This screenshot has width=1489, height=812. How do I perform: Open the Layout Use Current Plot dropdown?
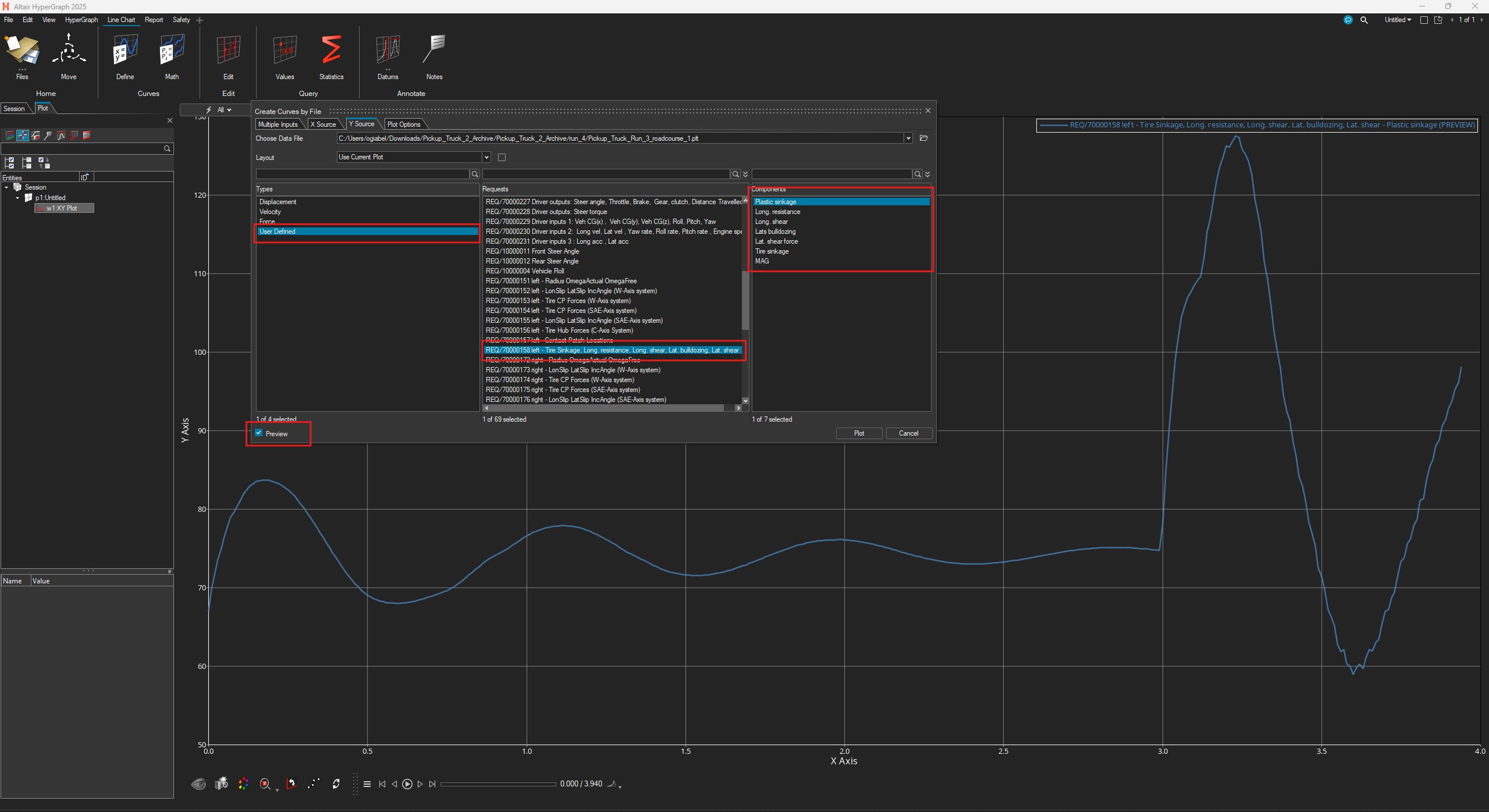tap(486, 157)
